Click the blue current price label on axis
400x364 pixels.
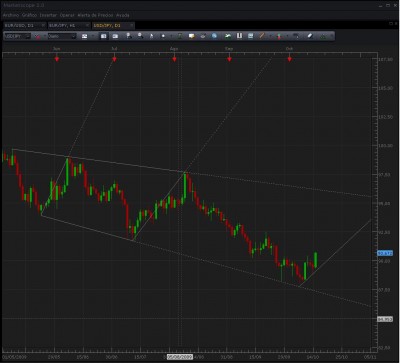click(x=385, y=253)
